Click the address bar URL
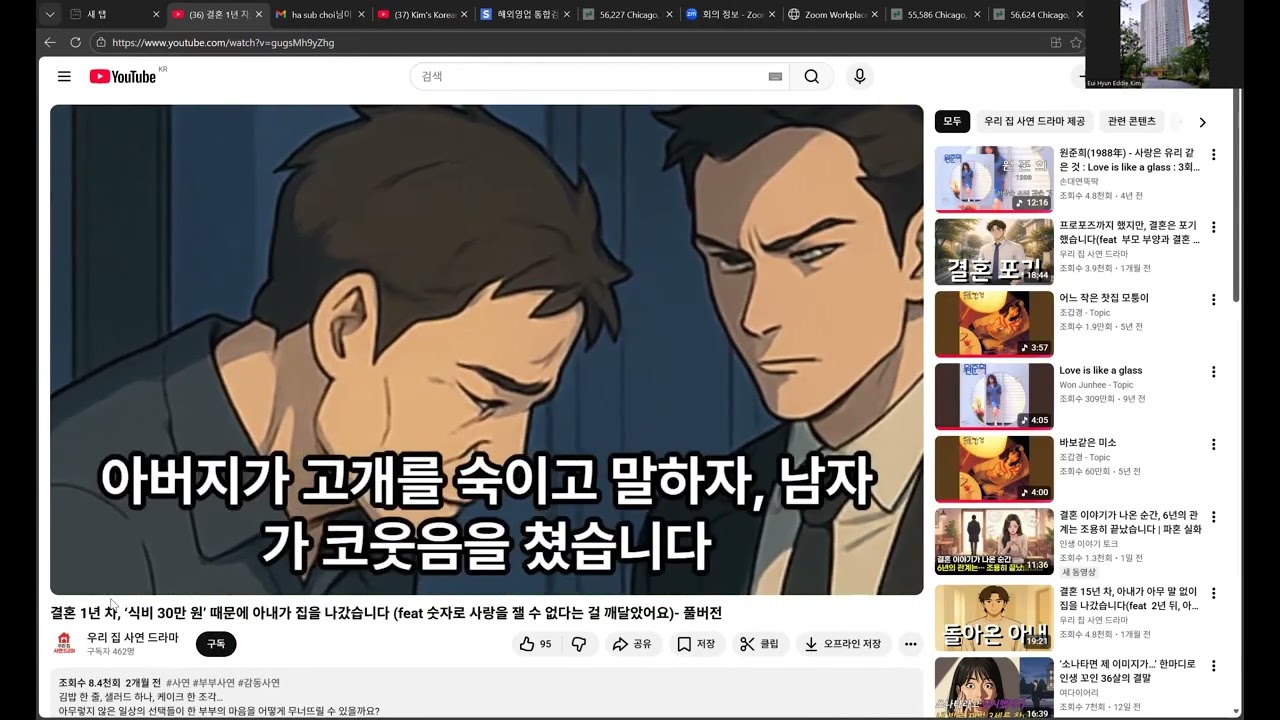Screen dimensions: 1280x720 [223, 43]
